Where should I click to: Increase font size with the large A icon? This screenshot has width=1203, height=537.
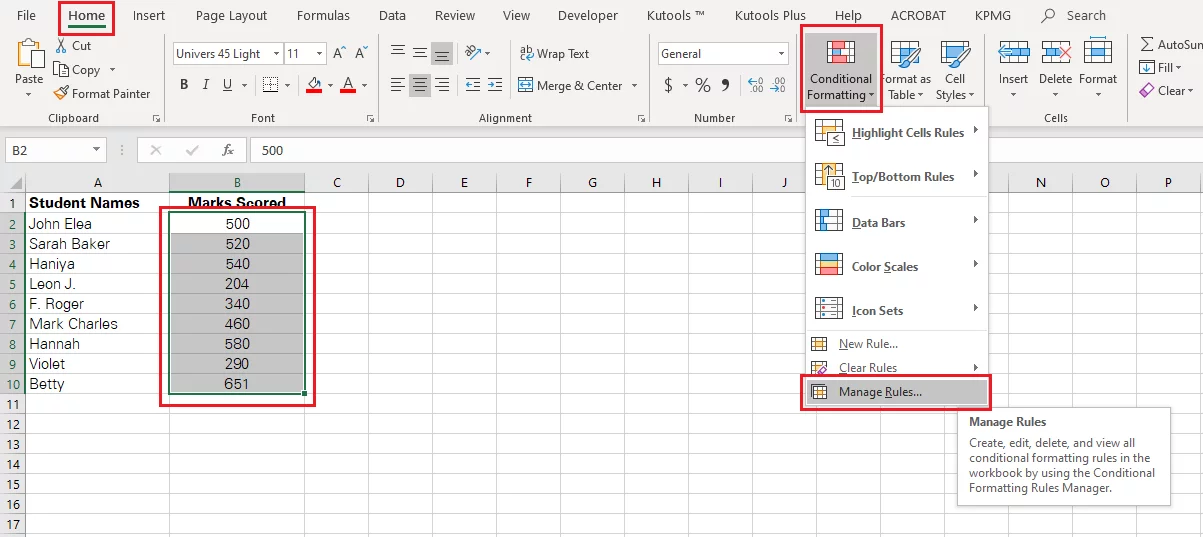(340, 54)
